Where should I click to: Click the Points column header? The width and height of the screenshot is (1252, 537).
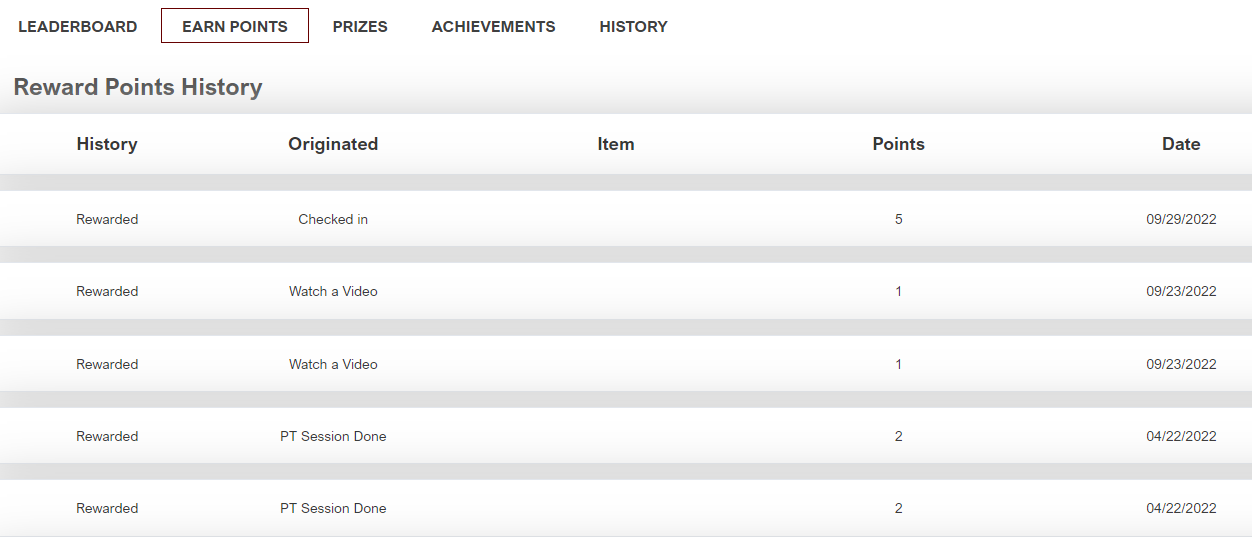click(x=898, y=144)
